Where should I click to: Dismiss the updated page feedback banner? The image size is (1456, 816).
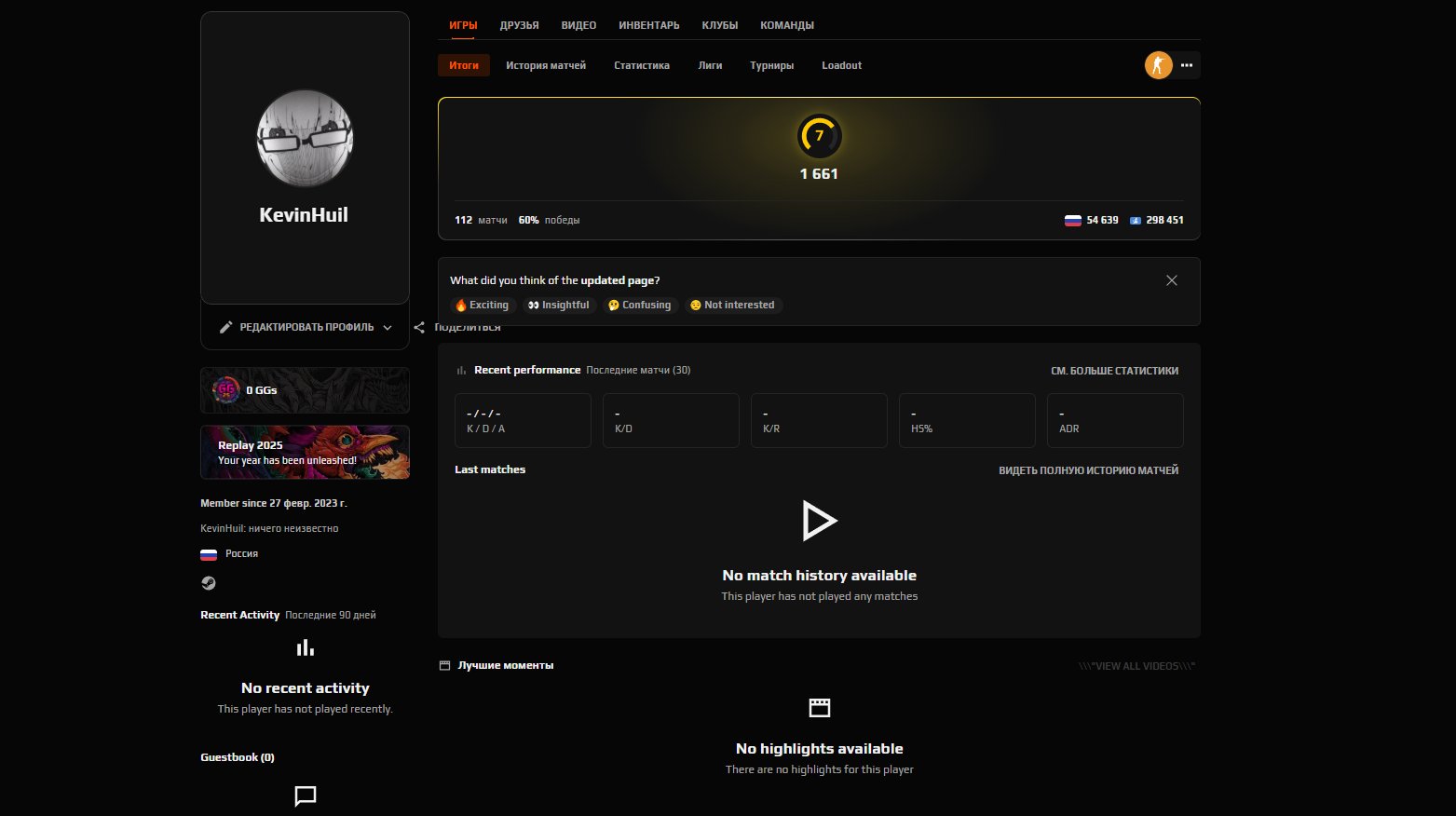[1172, 279]
